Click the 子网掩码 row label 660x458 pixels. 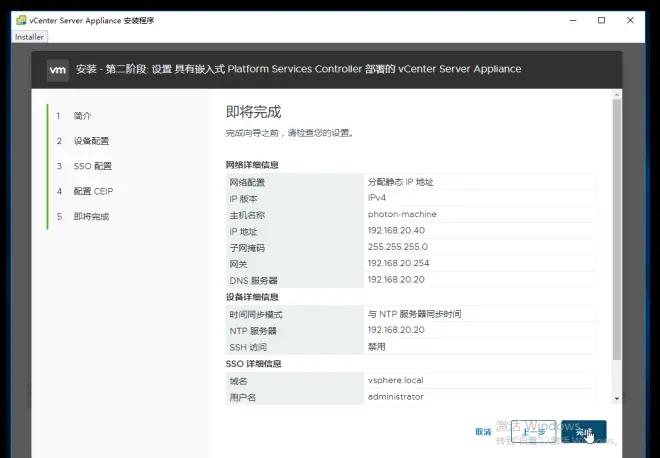[247, 248]
